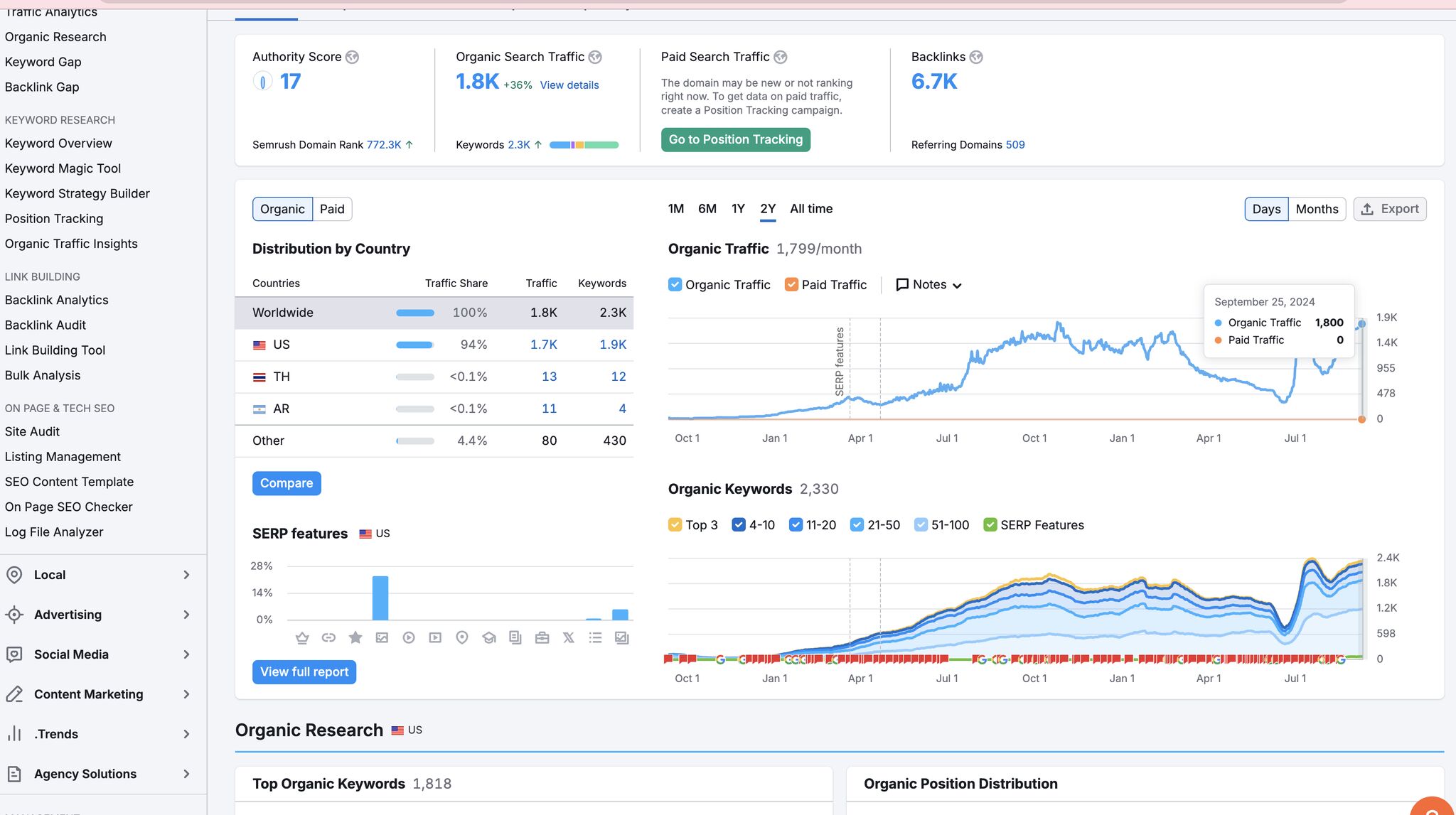
Task: Open the View details link
Action: pos(569,85)
